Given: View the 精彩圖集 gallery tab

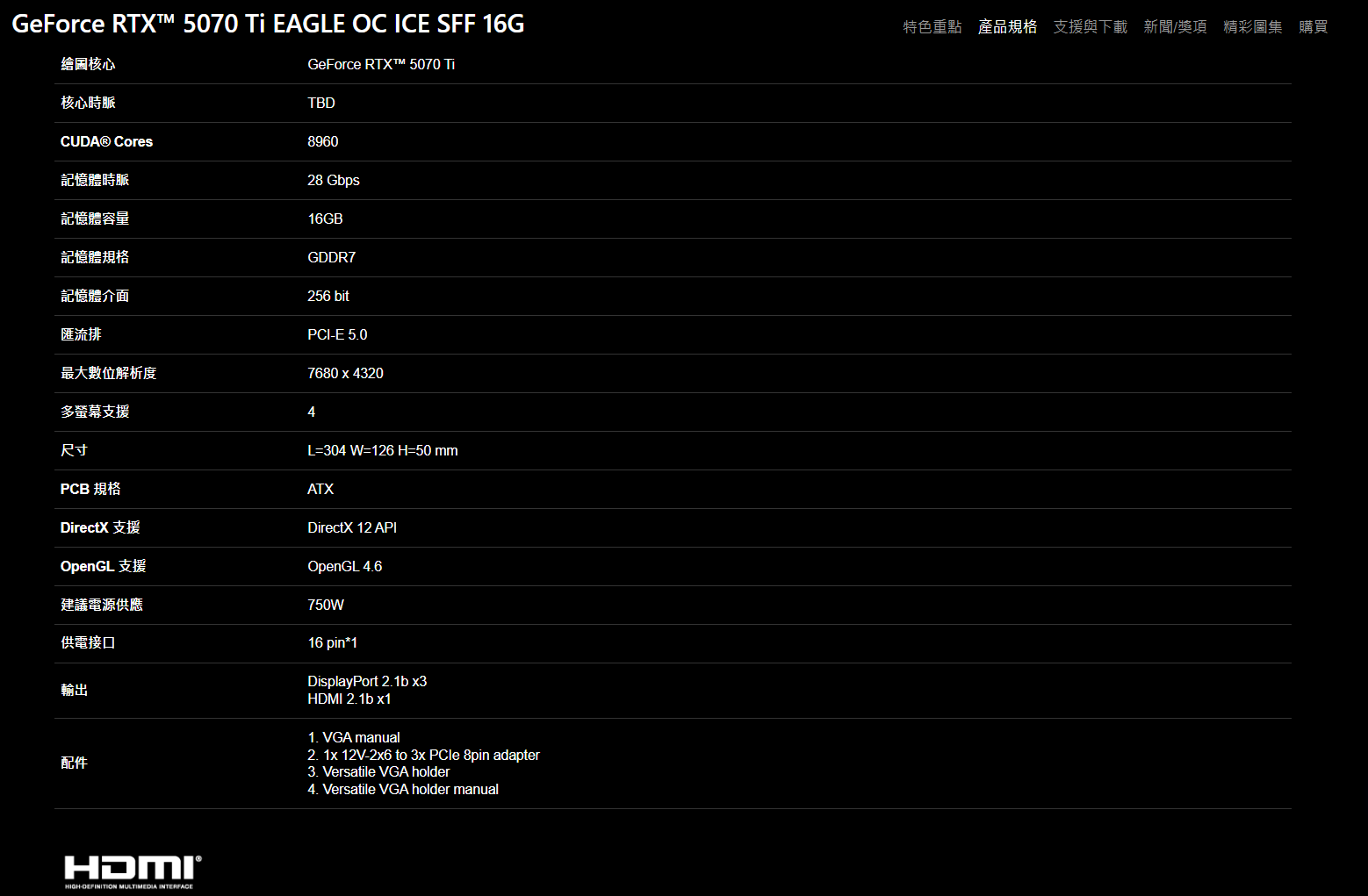Looking at the screenshot, I should pyautogui.click(x=1253, y=27).
